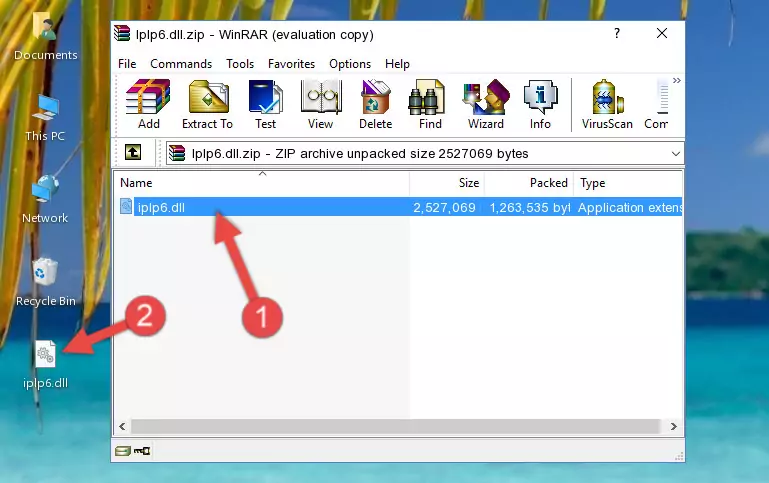Click the horizontal scrollbar right arrow
769x483 pixels.
pos(673,427)
